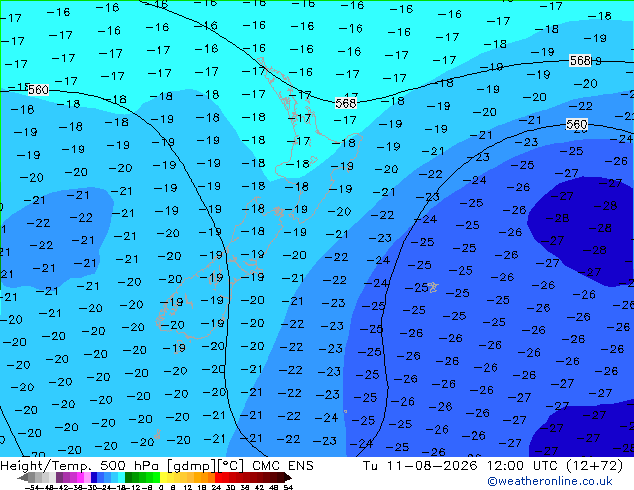This screenshot has width=634, height=490.
Task: Click the '(12+72)' forecast hour text
Action: (x=594, y=466)
